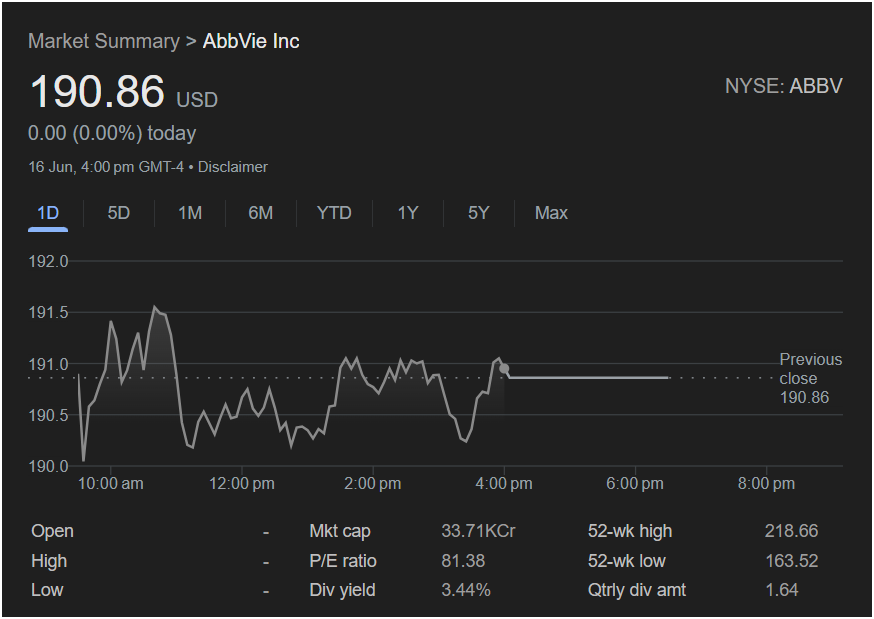Click the Qtrly div amt label

[637, 590]
